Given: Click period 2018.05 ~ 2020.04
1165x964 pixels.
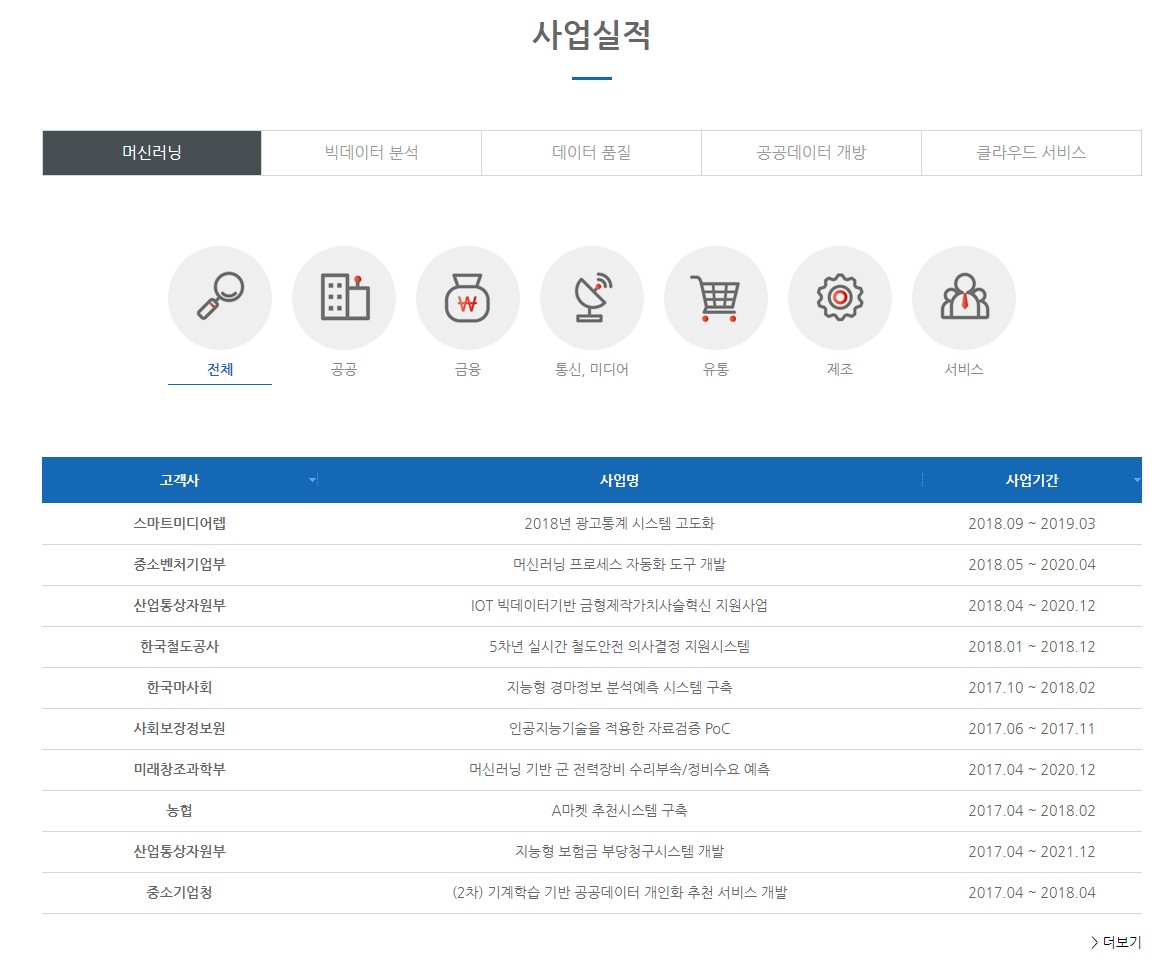Looking at the screenshot, I should (x=1032, y=564).
